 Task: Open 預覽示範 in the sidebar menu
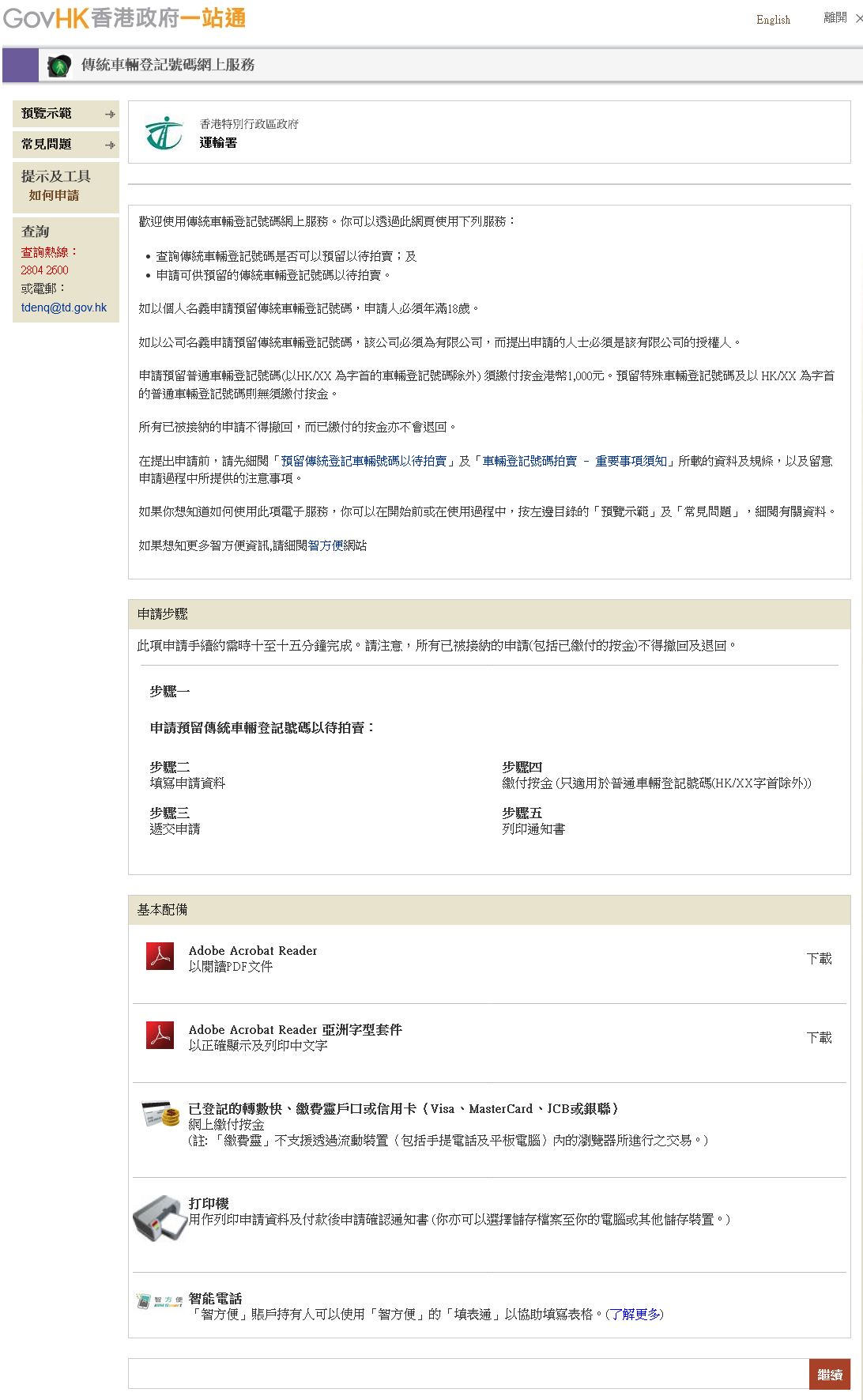[x=47, y=114]
